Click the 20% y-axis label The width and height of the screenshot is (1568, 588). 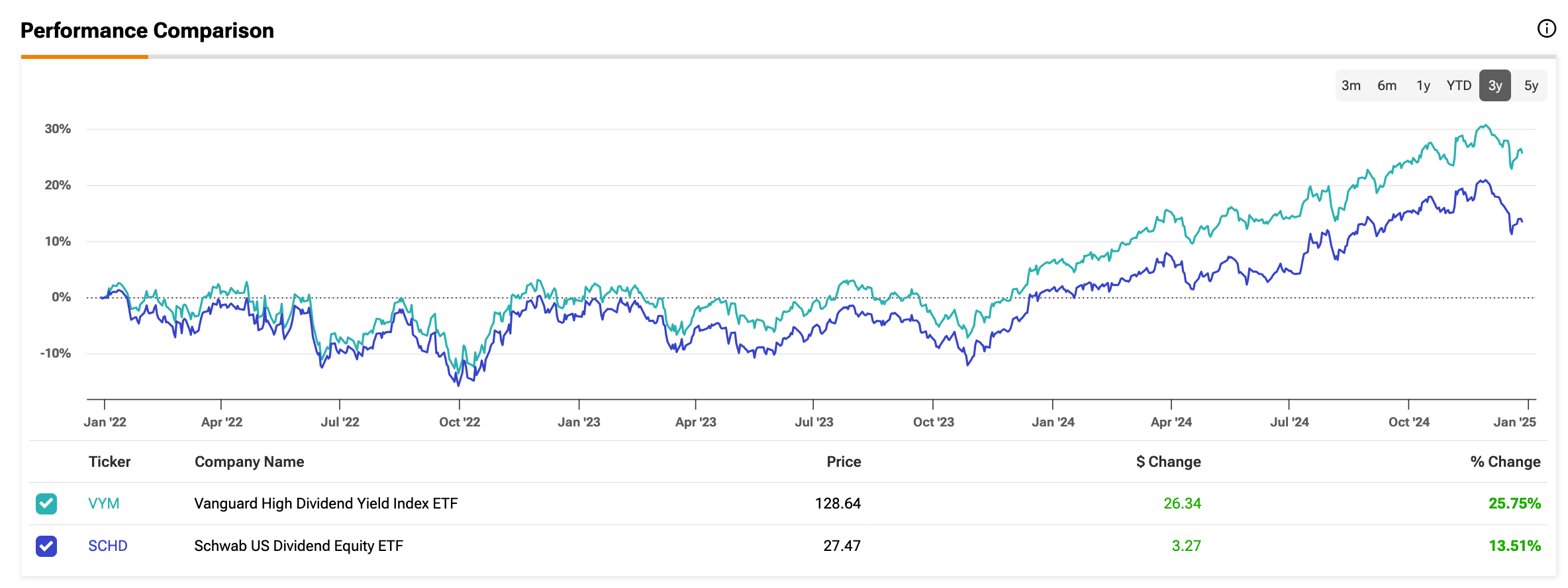pos(58,185)
